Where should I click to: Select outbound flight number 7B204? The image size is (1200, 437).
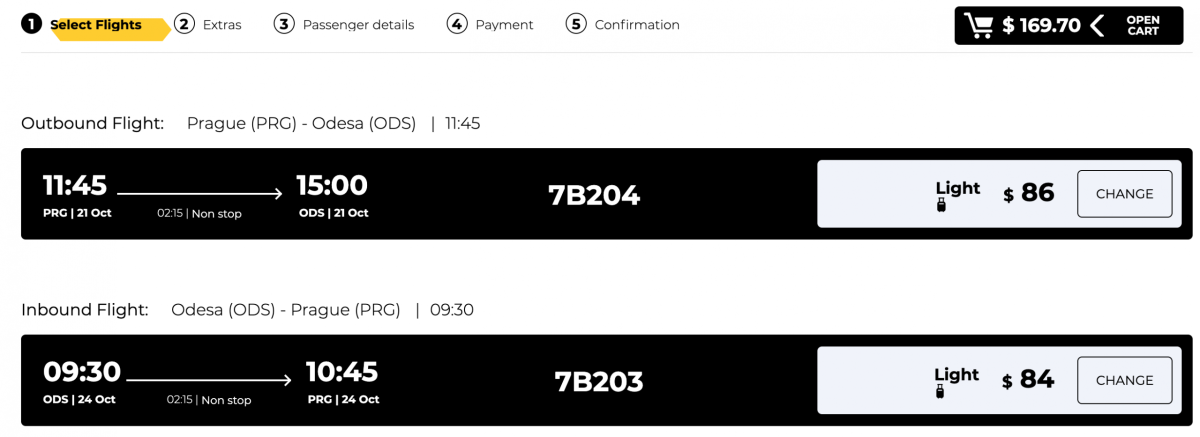click(x=594, y=195)
